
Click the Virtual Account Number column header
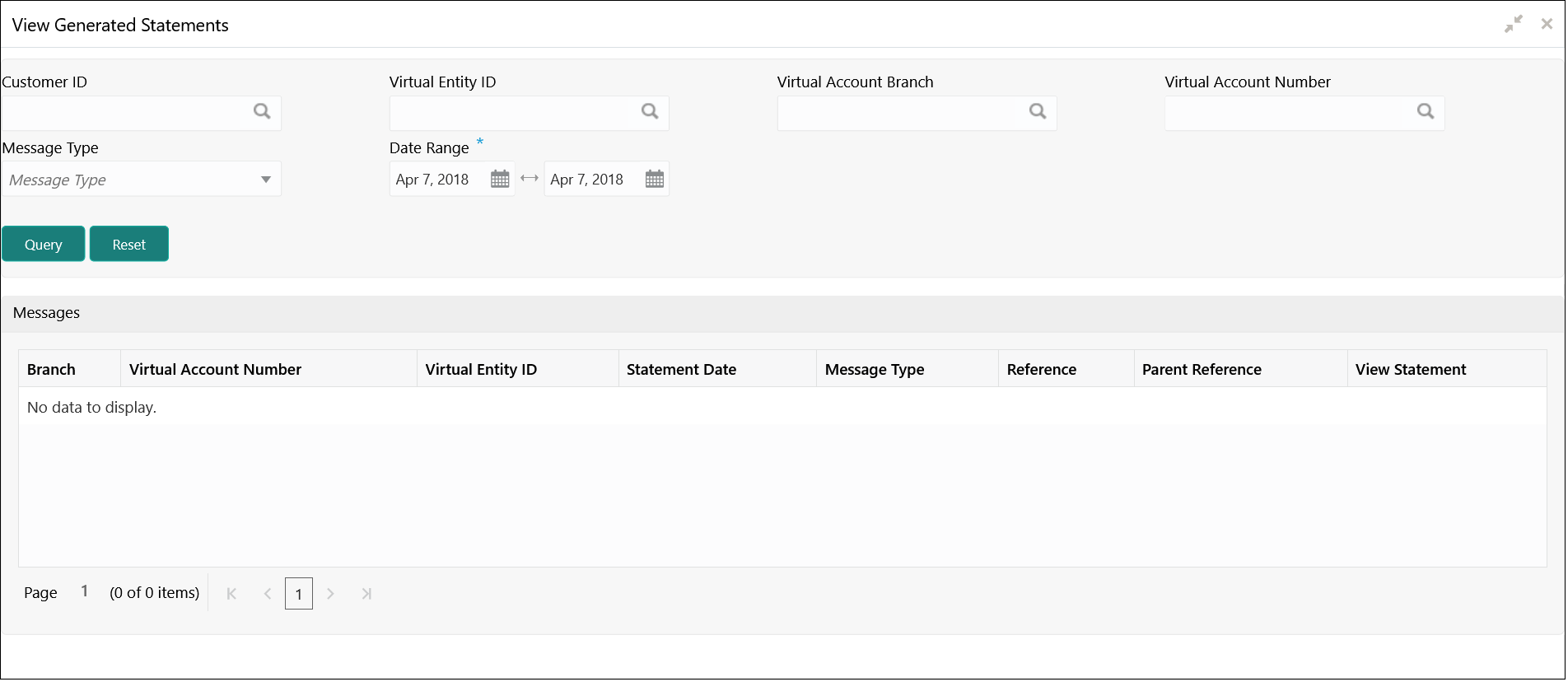[x=215, y=370]
